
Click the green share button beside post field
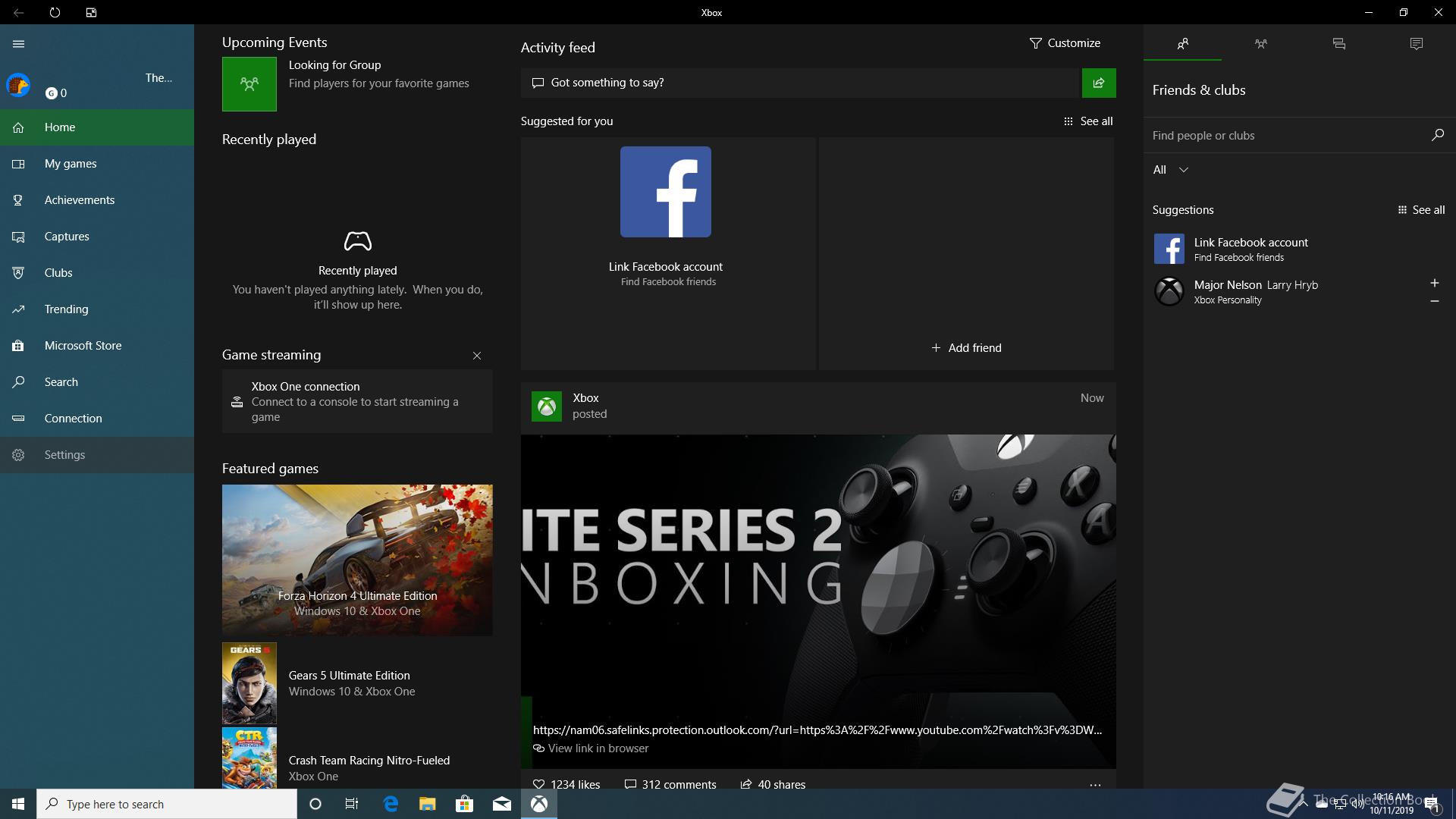click(1099, 83)
